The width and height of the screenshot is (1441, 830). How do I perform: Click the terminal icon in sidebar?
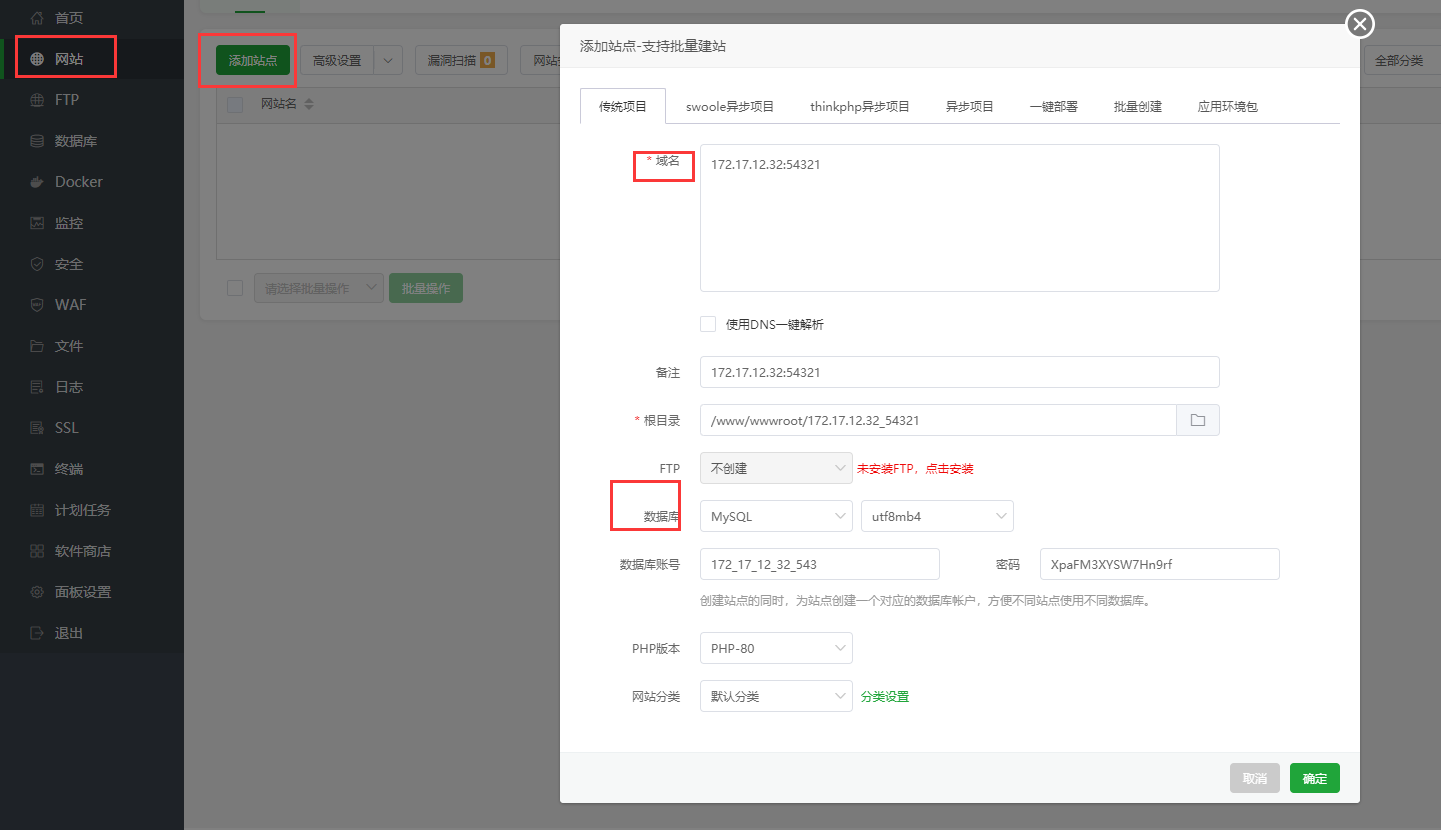[x=37, y=469]
